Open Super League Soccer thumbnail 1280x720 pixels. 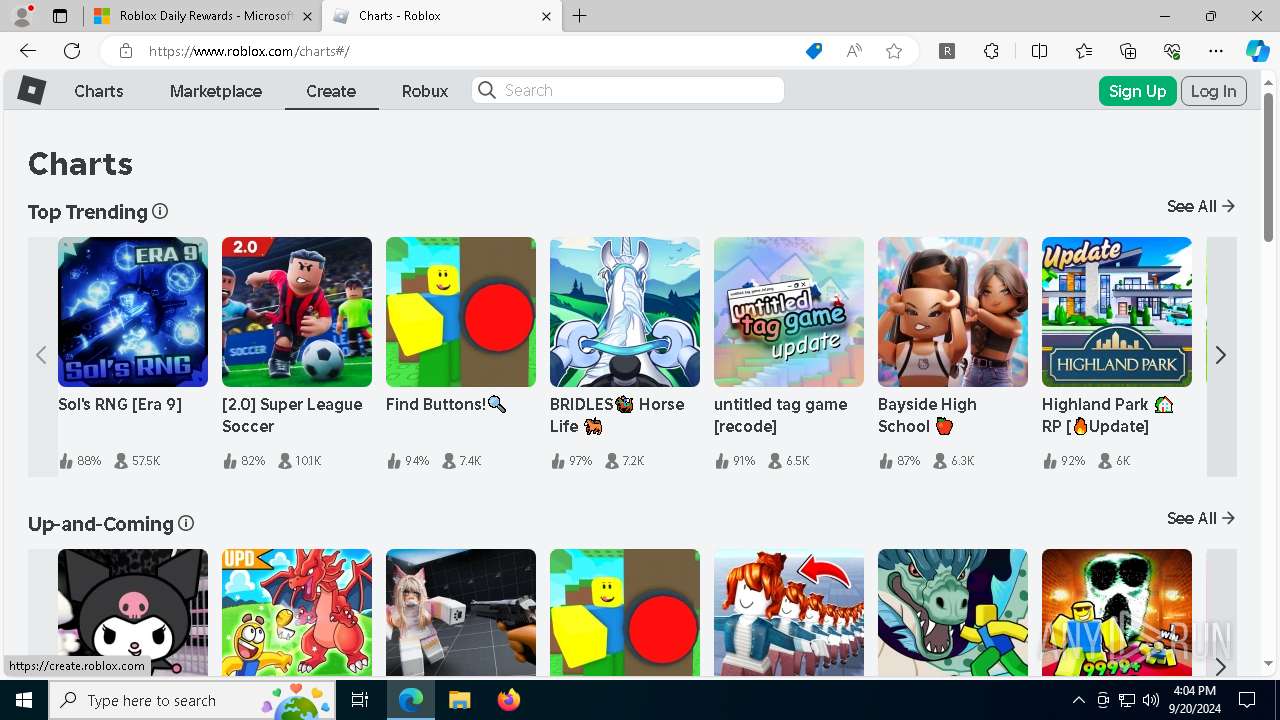297,312
